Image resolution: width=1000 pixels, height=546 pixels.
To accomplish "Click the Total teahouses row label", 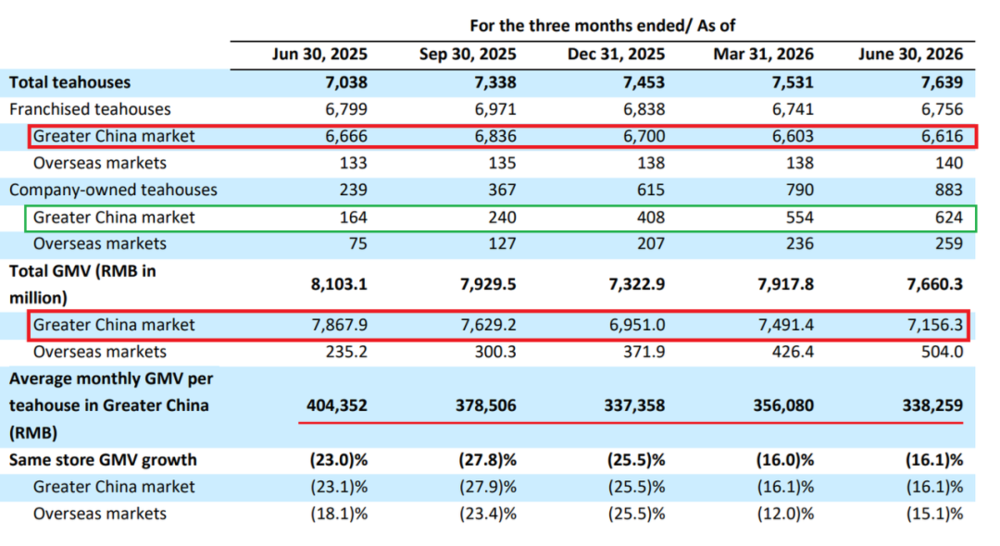I will point(70,82).
